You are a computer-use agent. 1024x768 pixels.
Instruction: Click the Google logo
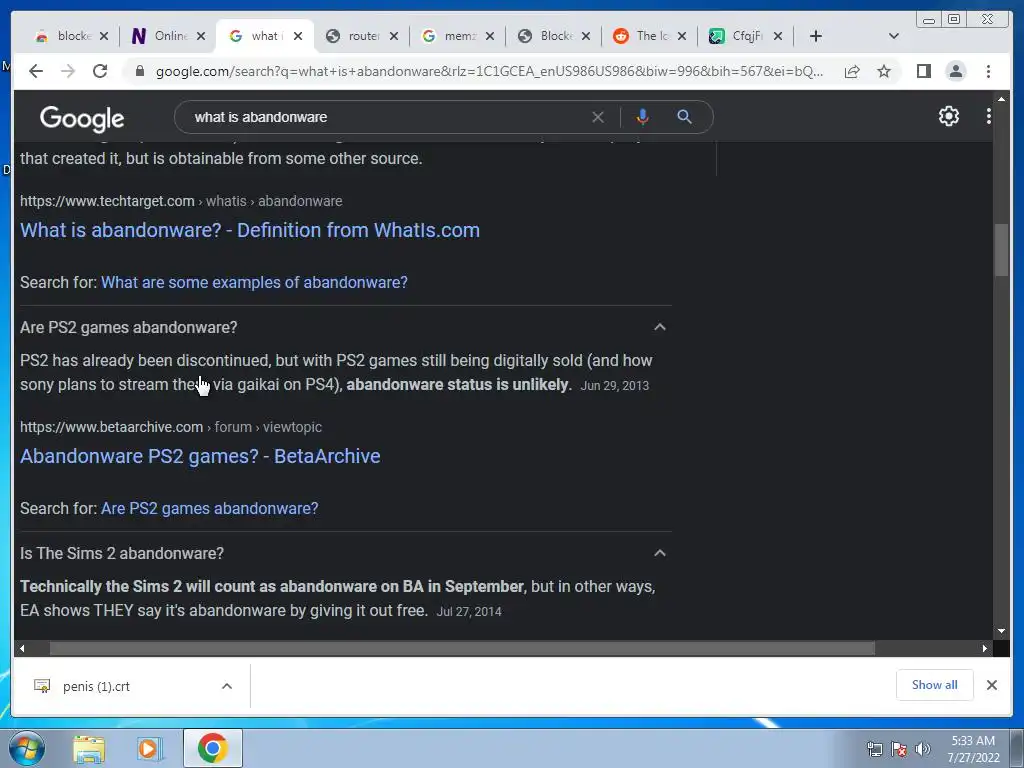[x=82, y=118]
